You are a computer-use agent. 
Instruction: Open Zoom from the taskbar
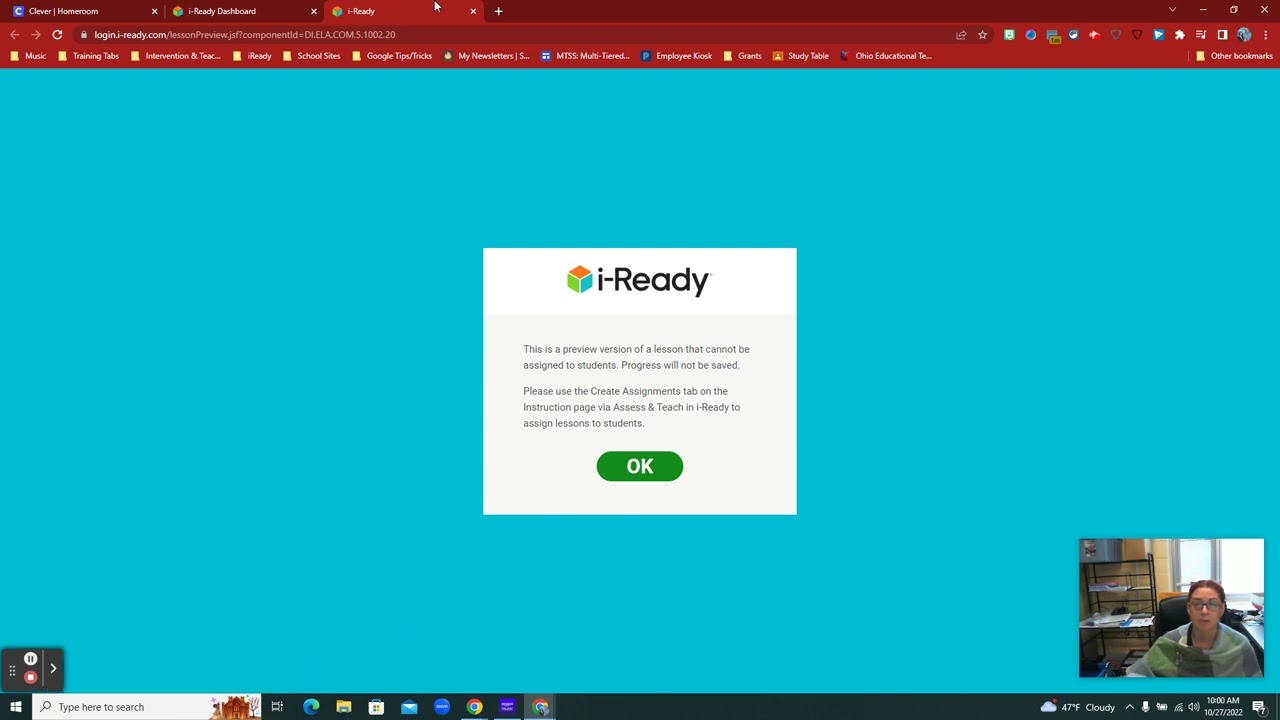click(442, 707)
